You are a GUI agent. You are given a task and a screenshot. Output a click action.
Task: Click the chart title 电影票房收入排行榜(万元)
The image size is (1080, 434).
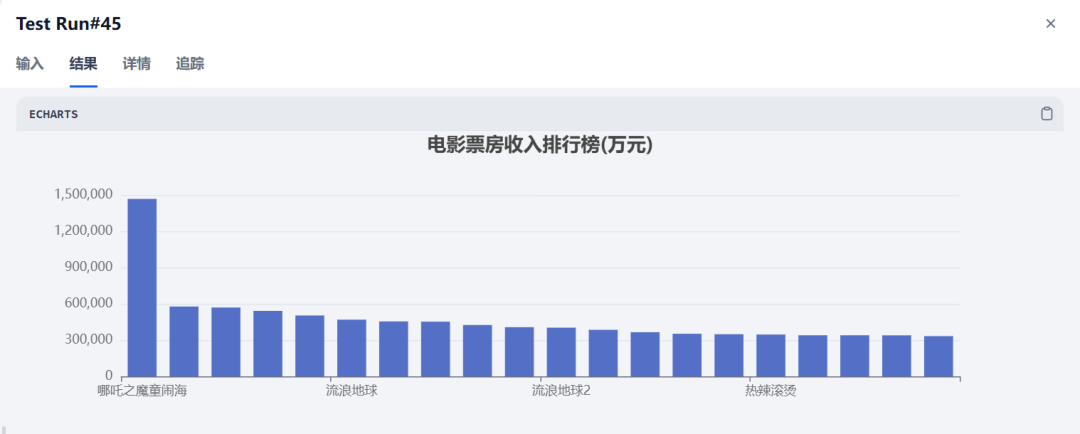coord(540,145)
